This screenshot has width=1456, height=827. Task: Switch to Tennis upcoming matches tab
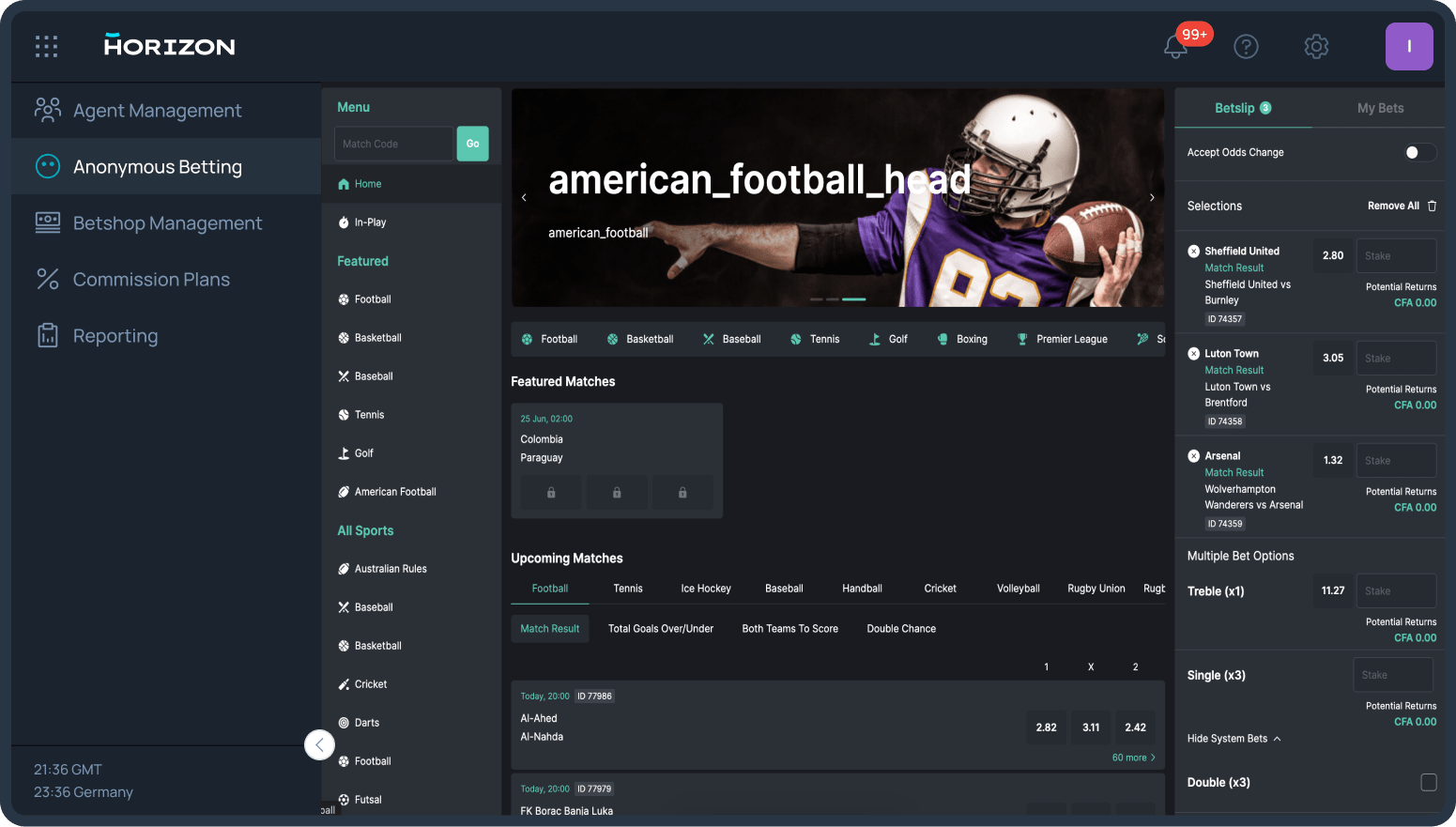pyautogui.click(x=628, y=589)
